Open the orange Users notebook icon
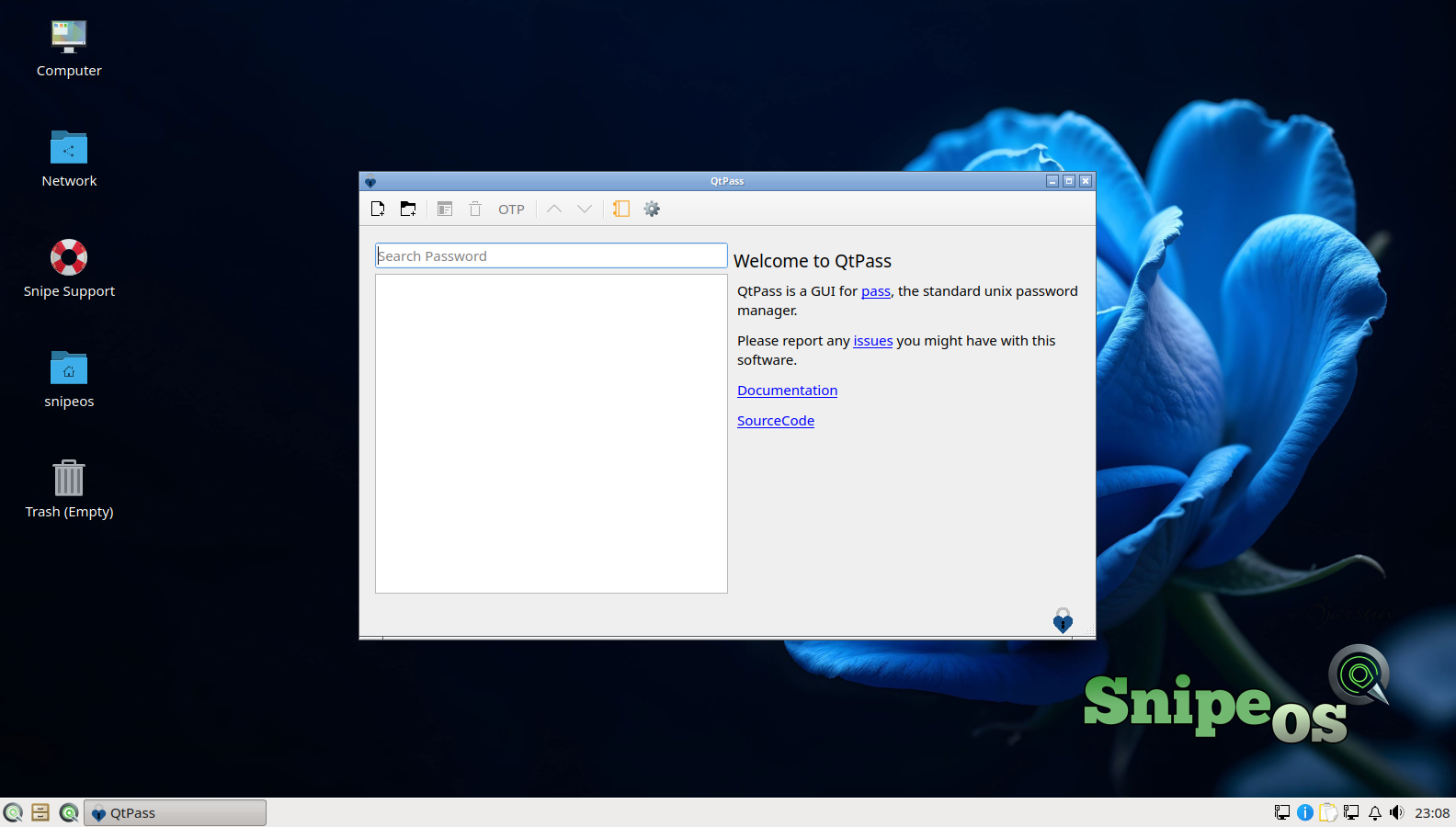 [x=621, y=210]
